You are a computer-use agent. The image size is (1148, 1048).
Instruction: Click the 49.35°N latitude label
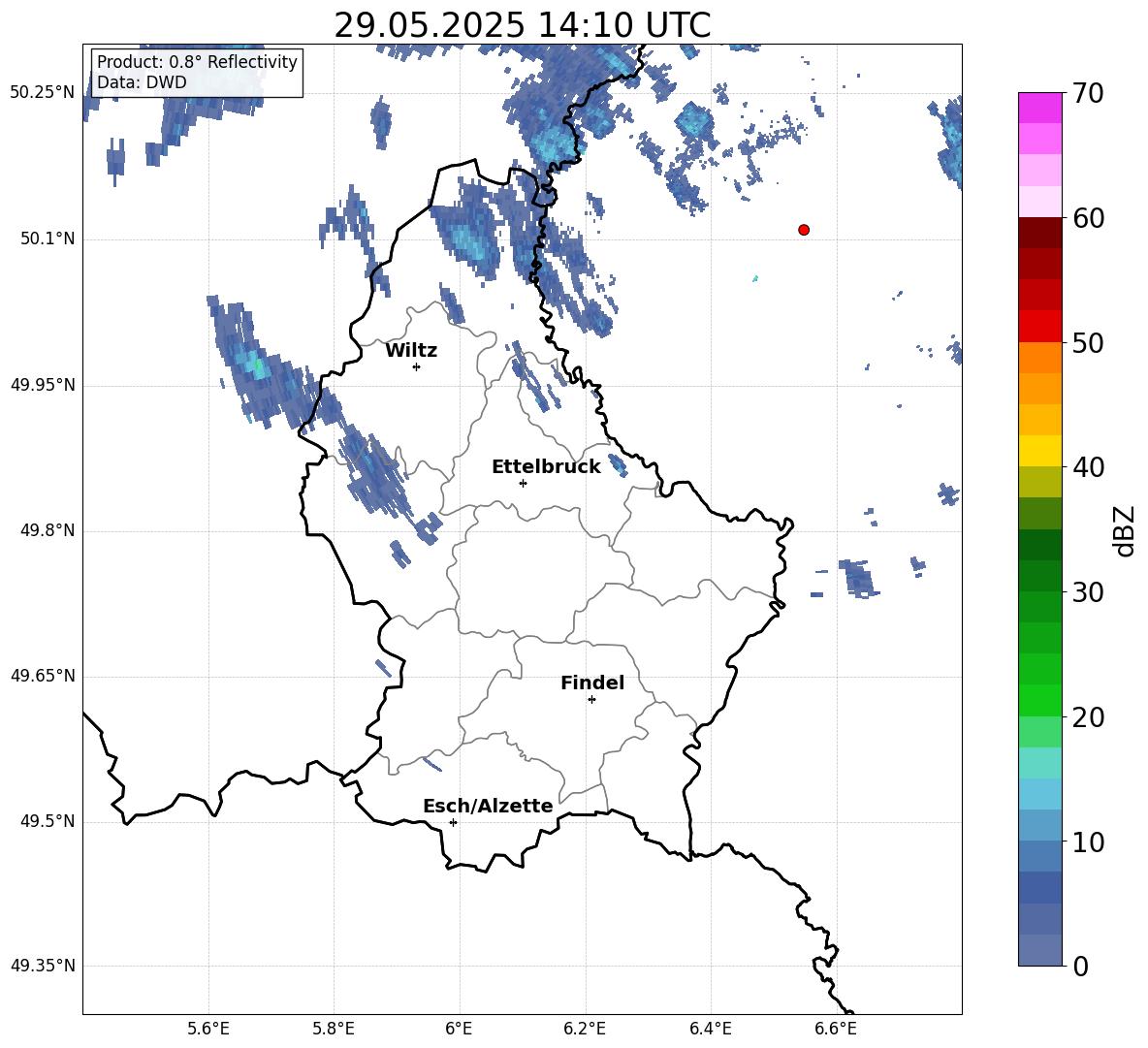tap(43, 966)
